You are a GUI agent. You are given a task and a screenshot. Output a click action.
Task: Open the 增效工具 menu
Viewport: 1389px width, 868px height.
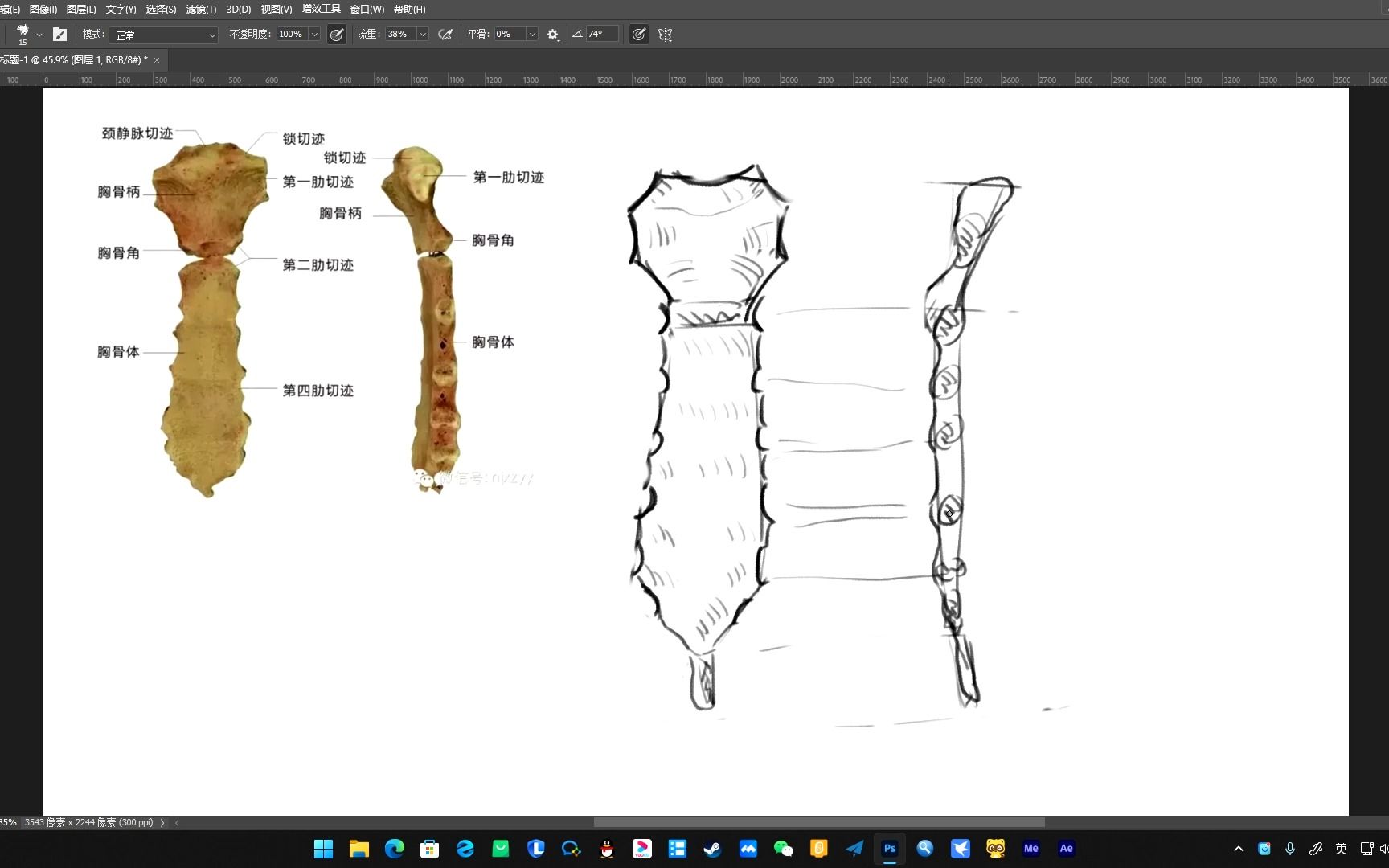(321, 9)
